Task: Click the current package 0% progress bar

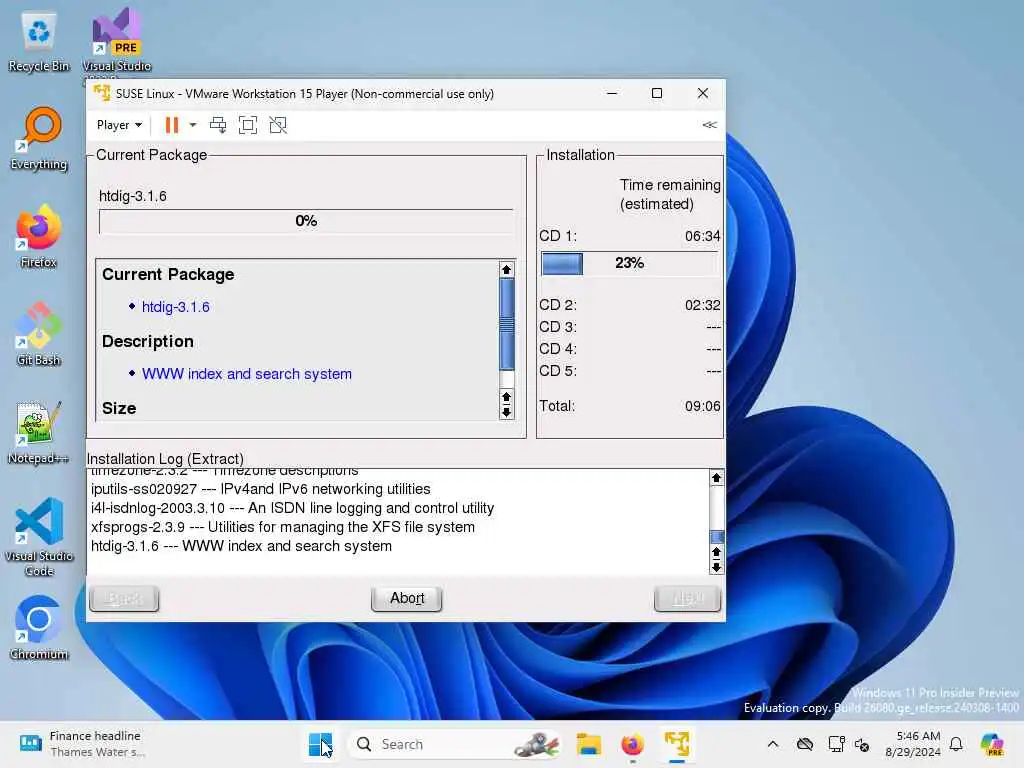Action: click(306, 221)
